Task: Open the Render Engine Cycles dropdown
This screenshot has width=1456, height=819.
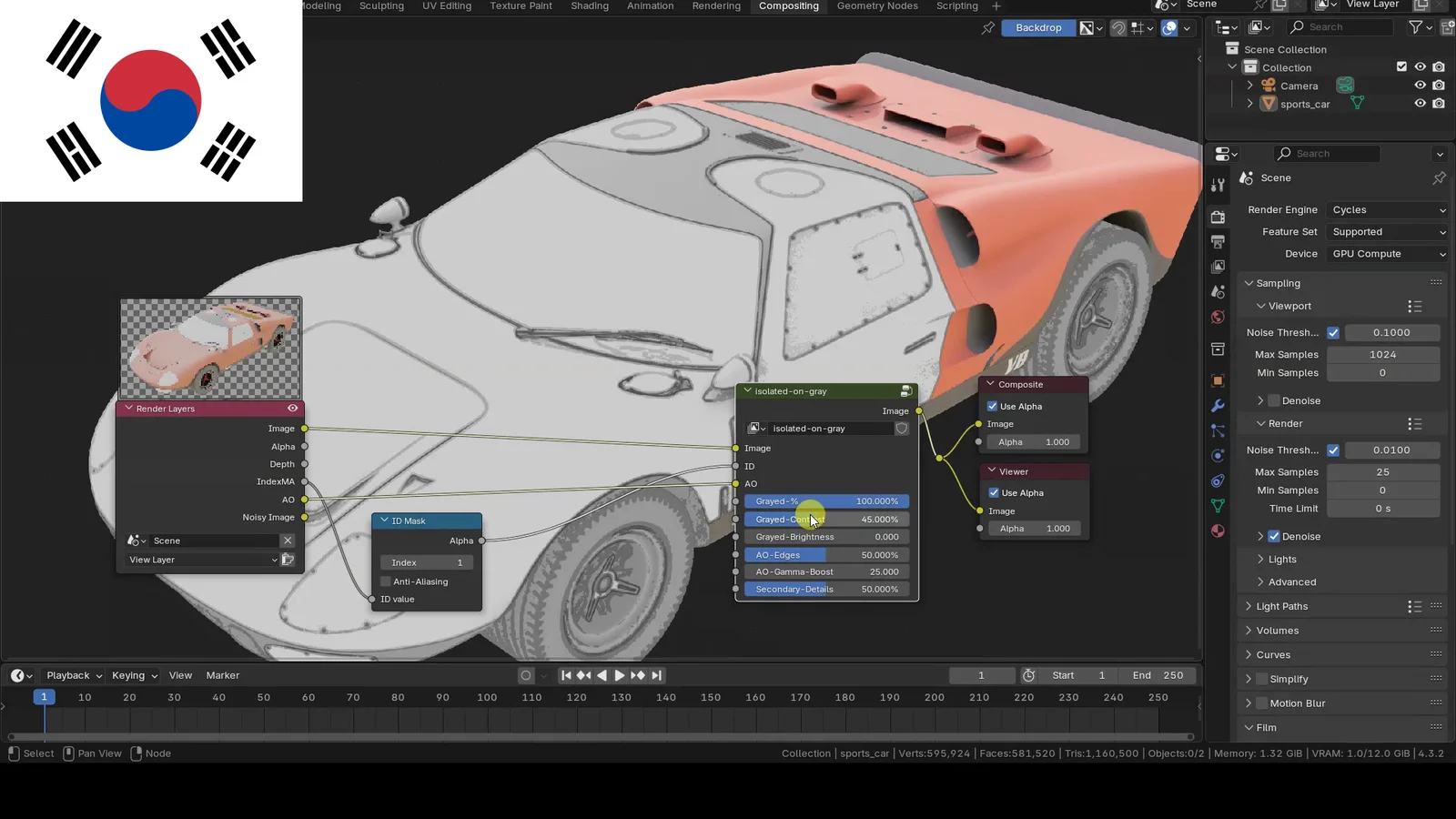Action: pyautogui.click(x=1388, y=210)
